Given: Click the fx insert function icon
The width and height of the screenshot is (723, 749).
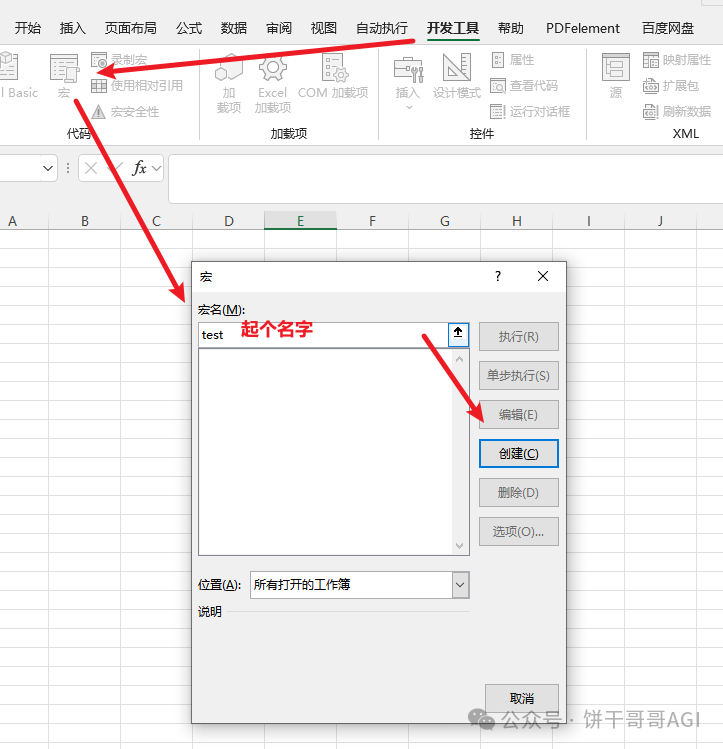Looking at the screenshot, I should click(139, 168).
